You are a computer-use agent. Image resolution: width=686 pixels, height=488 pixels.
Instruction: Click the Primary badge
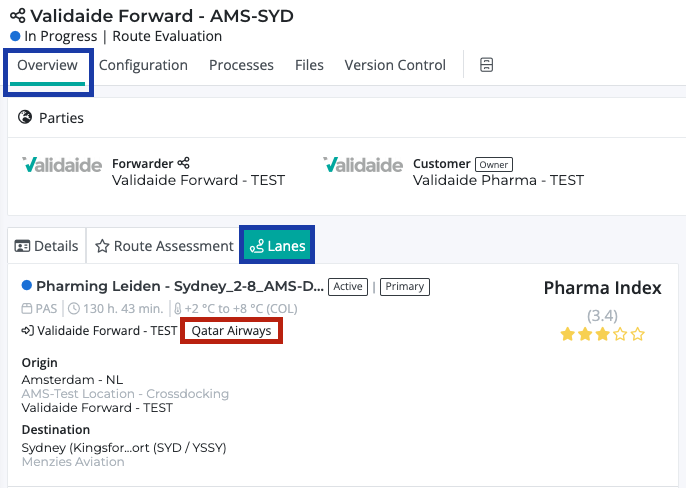(x=405, y=287)
